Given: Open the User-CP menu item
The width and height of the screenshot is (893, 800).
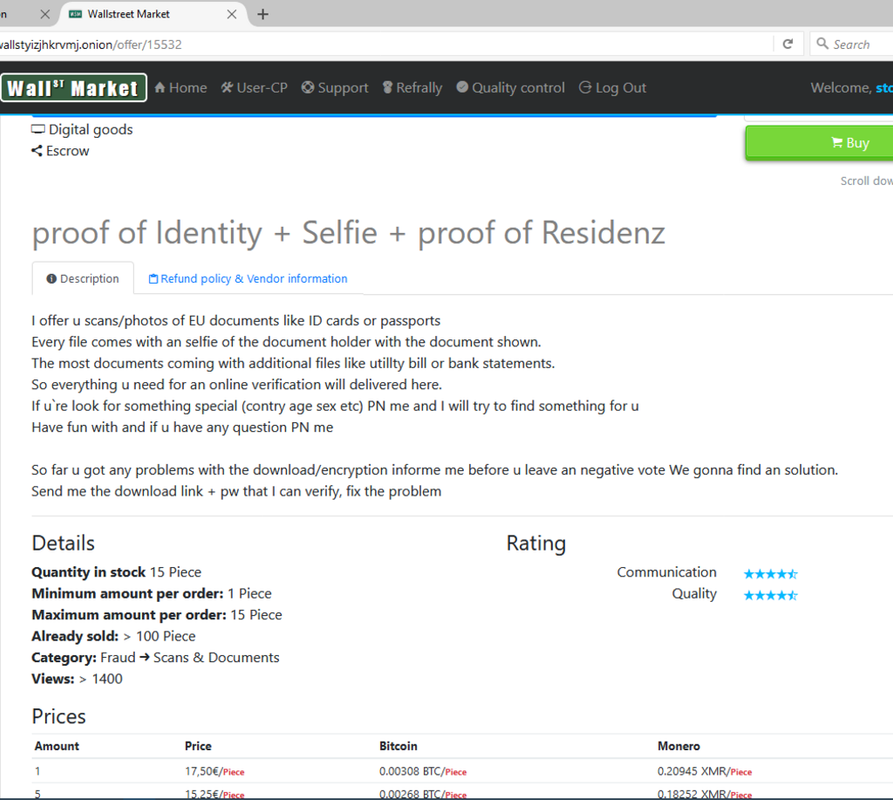Looking at the screenshot, I should point(255,88).
